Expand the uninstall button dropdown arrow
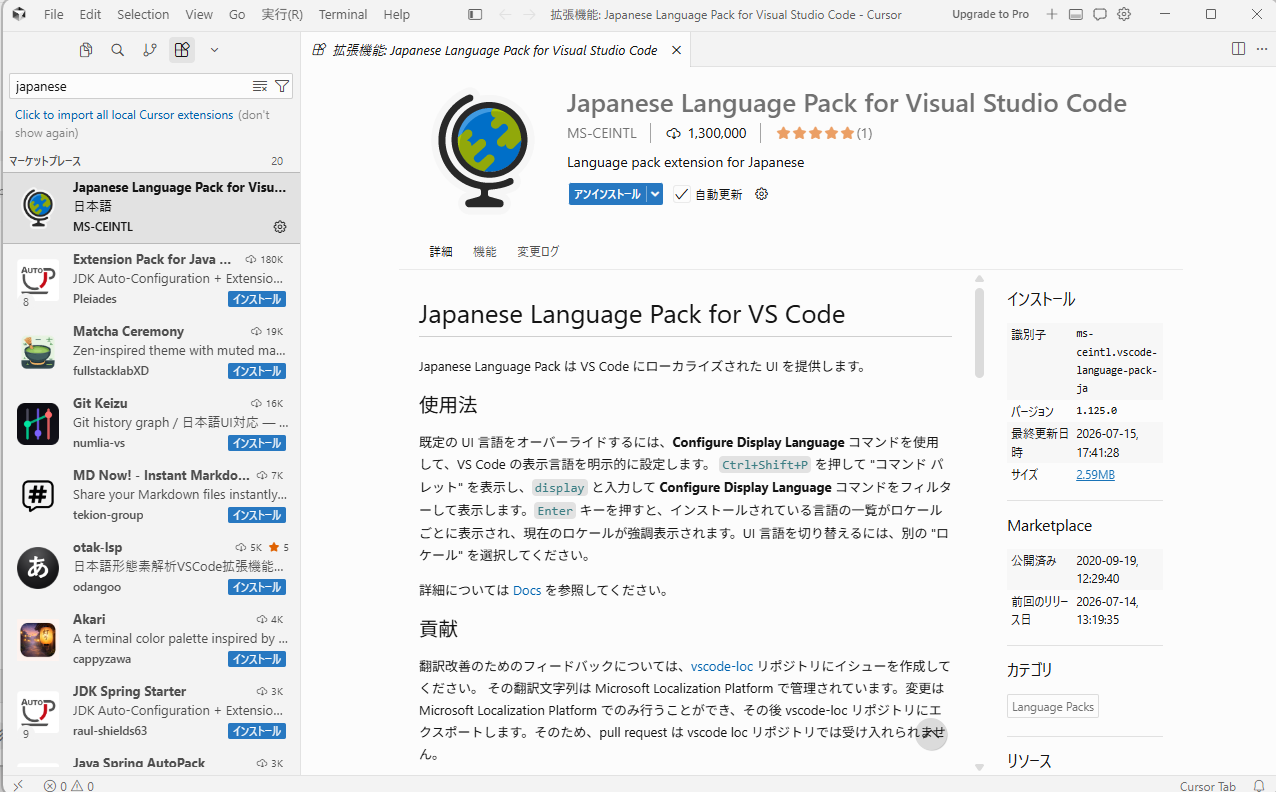 (x=655, y=194)
